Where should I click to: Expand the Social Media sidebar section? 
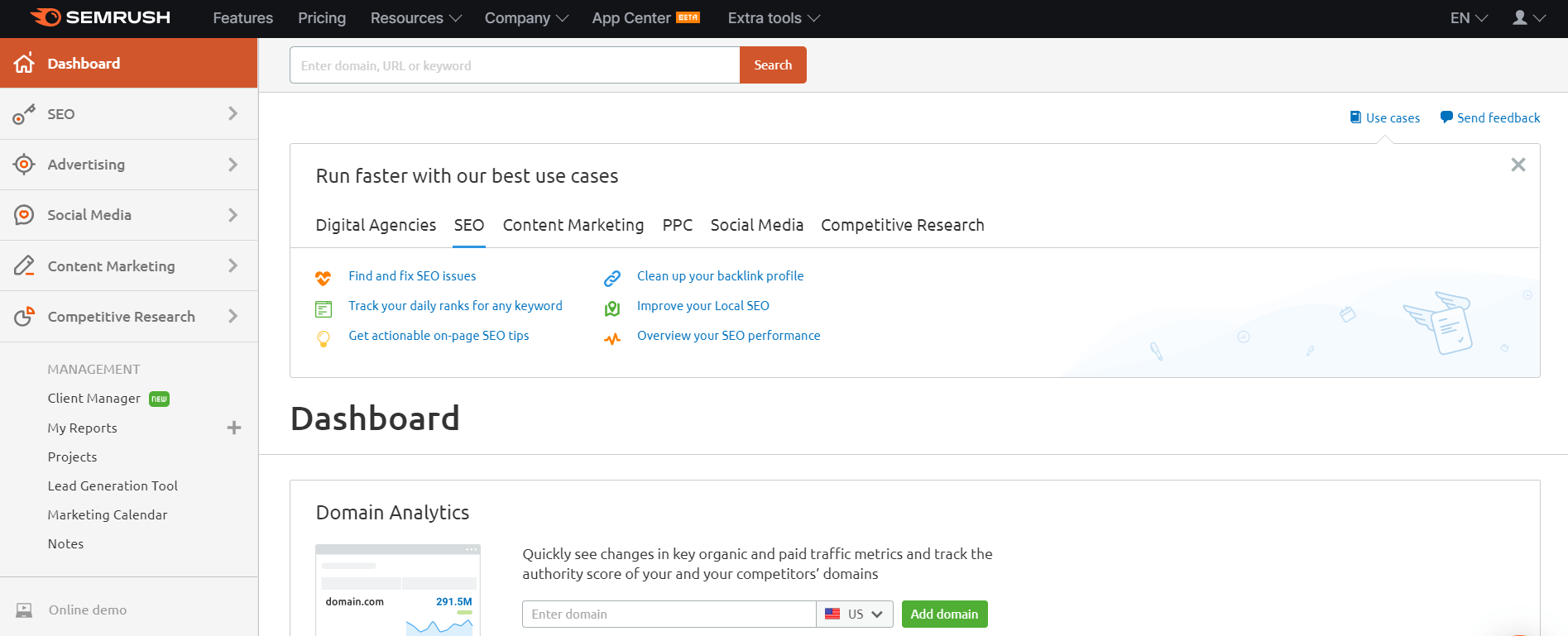[x=233, y=215]
